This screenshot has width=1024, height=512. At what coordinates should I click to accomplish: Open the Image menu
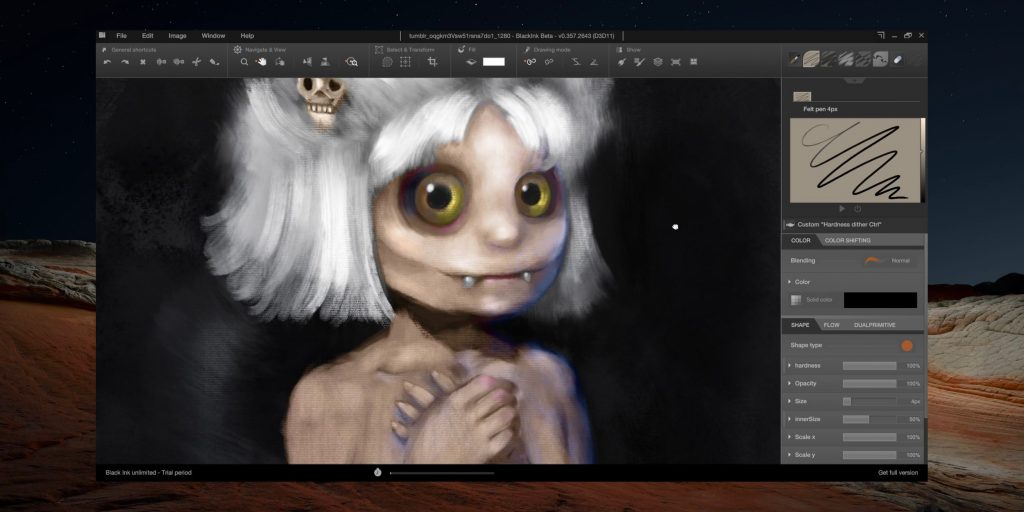point(177,36)
